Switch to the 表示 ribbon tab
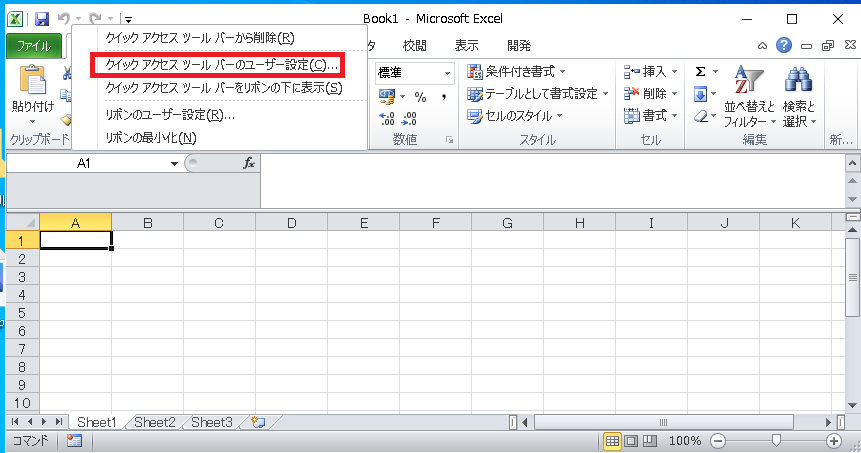Viewport: 861px width, 453px height. click(466, 46)
